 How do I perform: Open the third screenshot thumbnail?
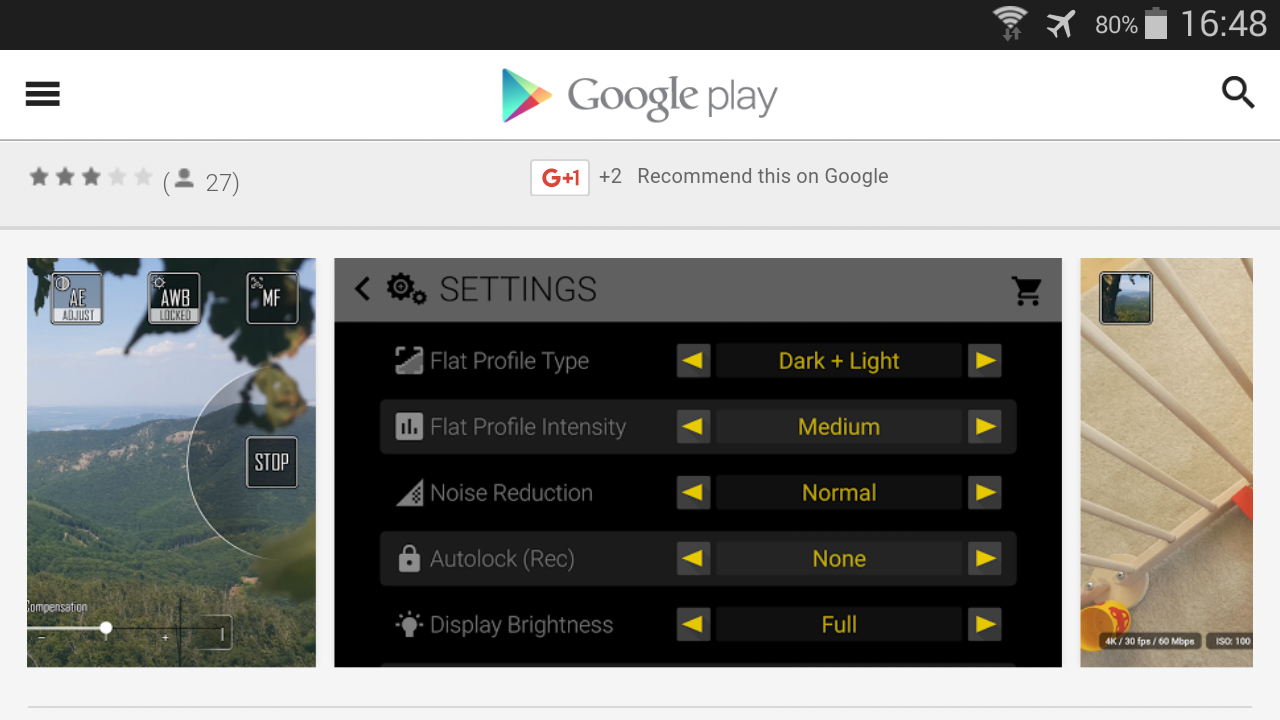coord(1166,463)
